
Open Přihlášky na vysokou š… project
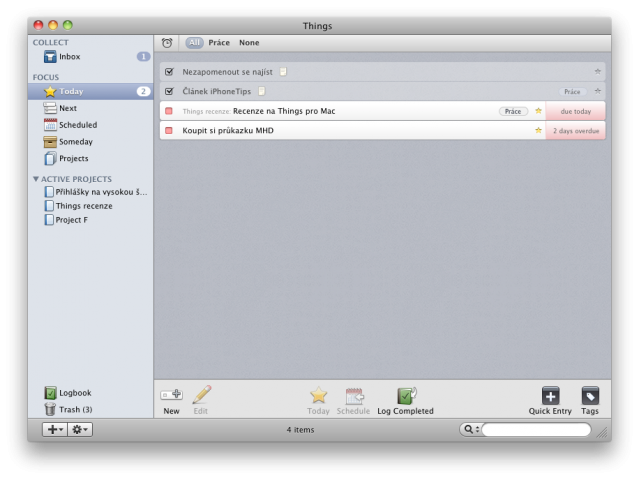click(96, 192)
